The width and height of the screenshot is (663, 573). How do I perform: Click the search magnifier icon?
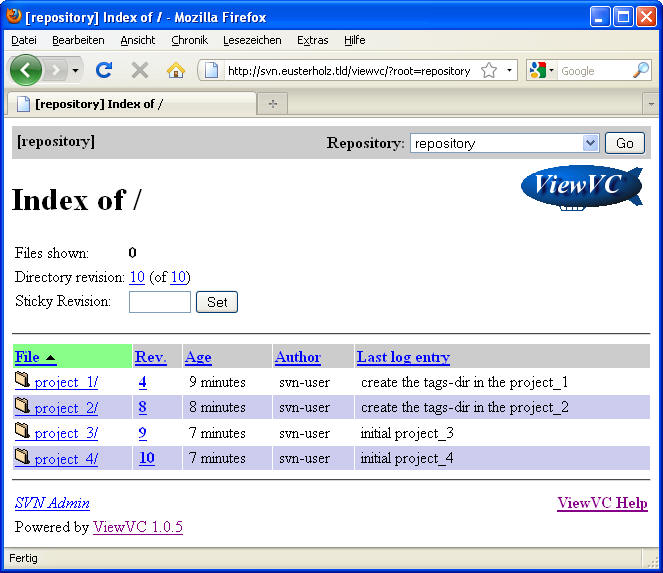pyautogui.click(x=641, y=70)
